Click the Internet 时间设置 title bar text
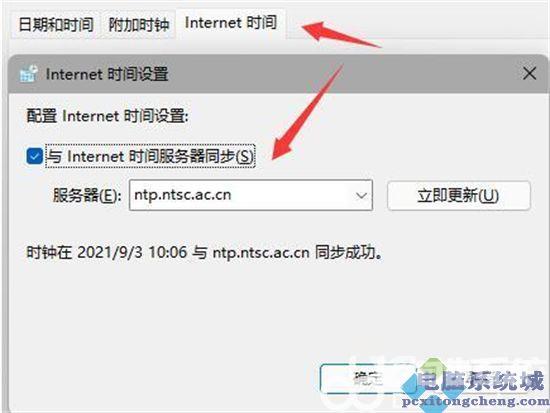This screenshot has height=413, width=550. pos(107,74)
